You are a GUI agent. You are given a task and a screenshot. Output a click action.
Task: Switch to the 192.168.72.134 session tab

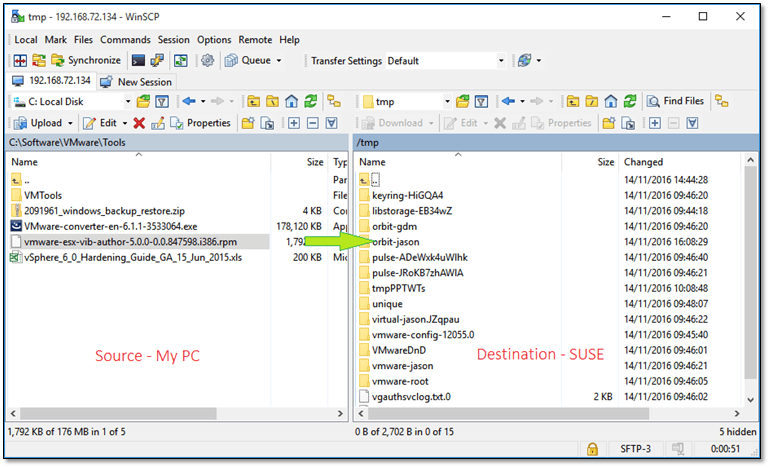coord(52,81)
